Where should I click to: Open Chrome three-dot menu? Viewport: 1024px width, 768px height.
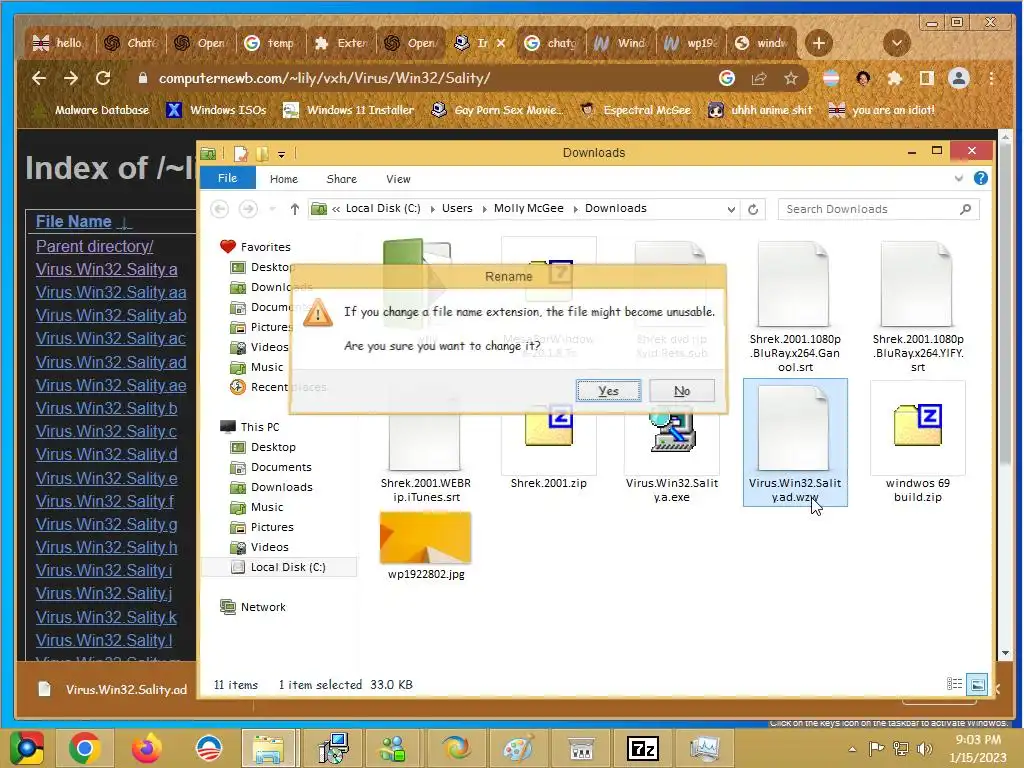pos(991,78)
